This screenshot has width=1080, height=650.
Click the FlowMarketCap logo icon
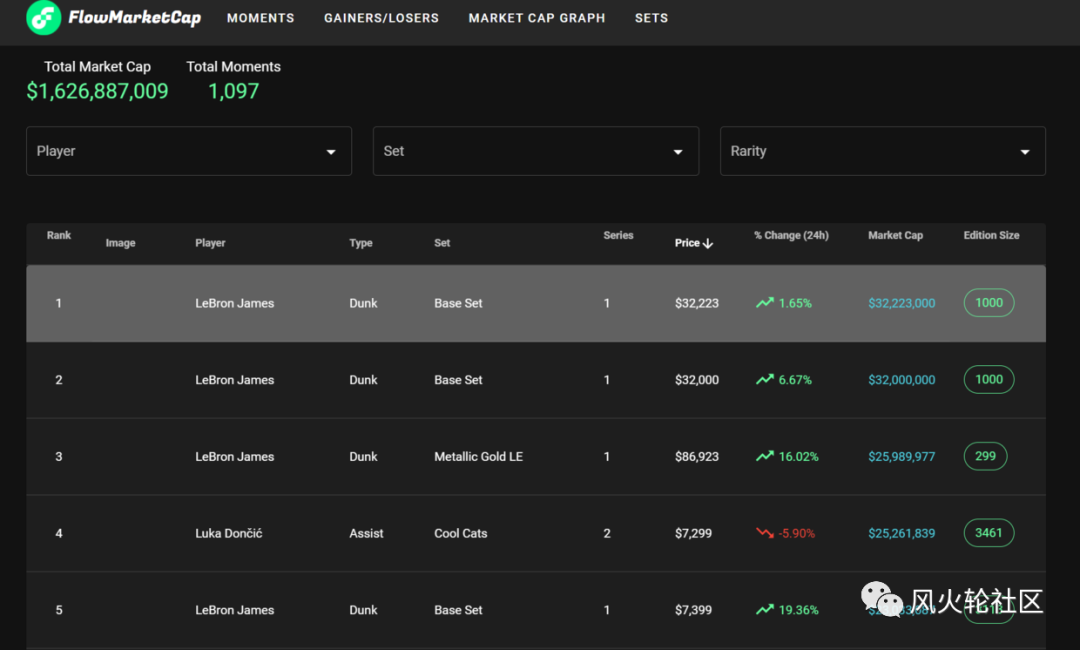(x=43, y=17)
